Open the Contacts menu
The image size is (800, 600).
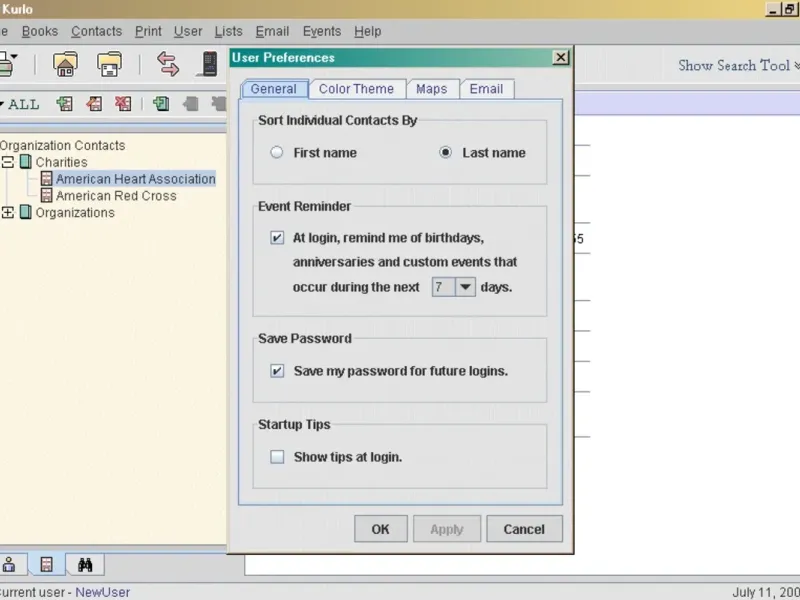[x=96, y=32]
